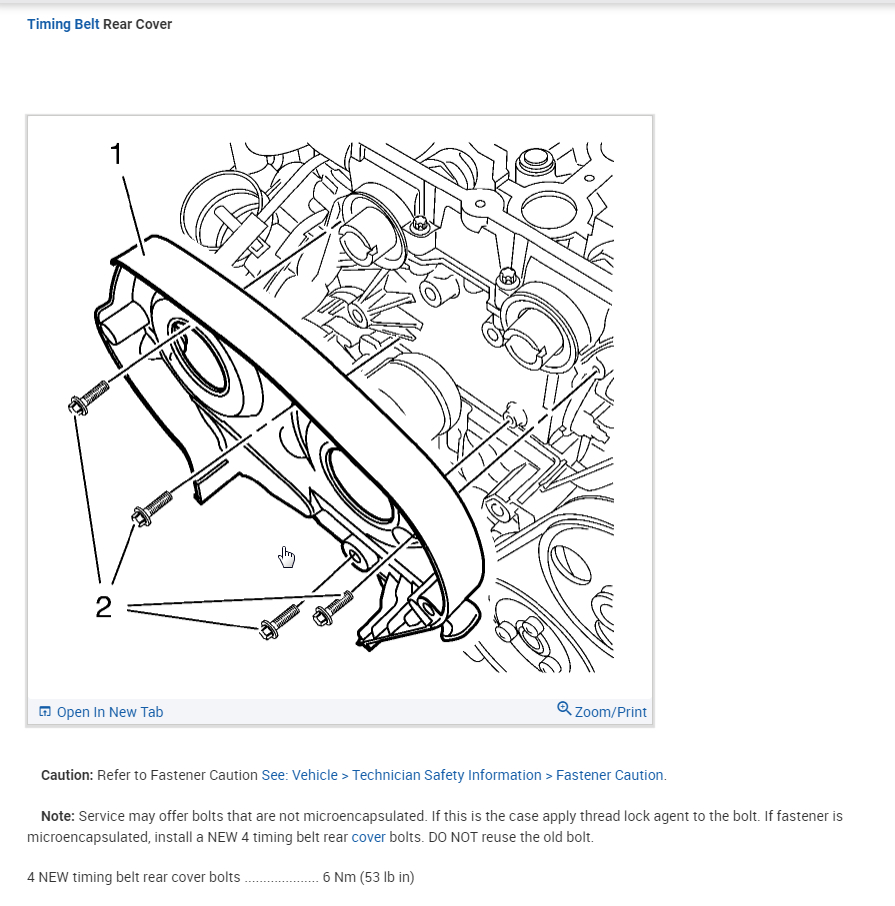Click the middle-left bolt below the cover
The height and width of the screenshot is (906, 895).
pos(152,508)
